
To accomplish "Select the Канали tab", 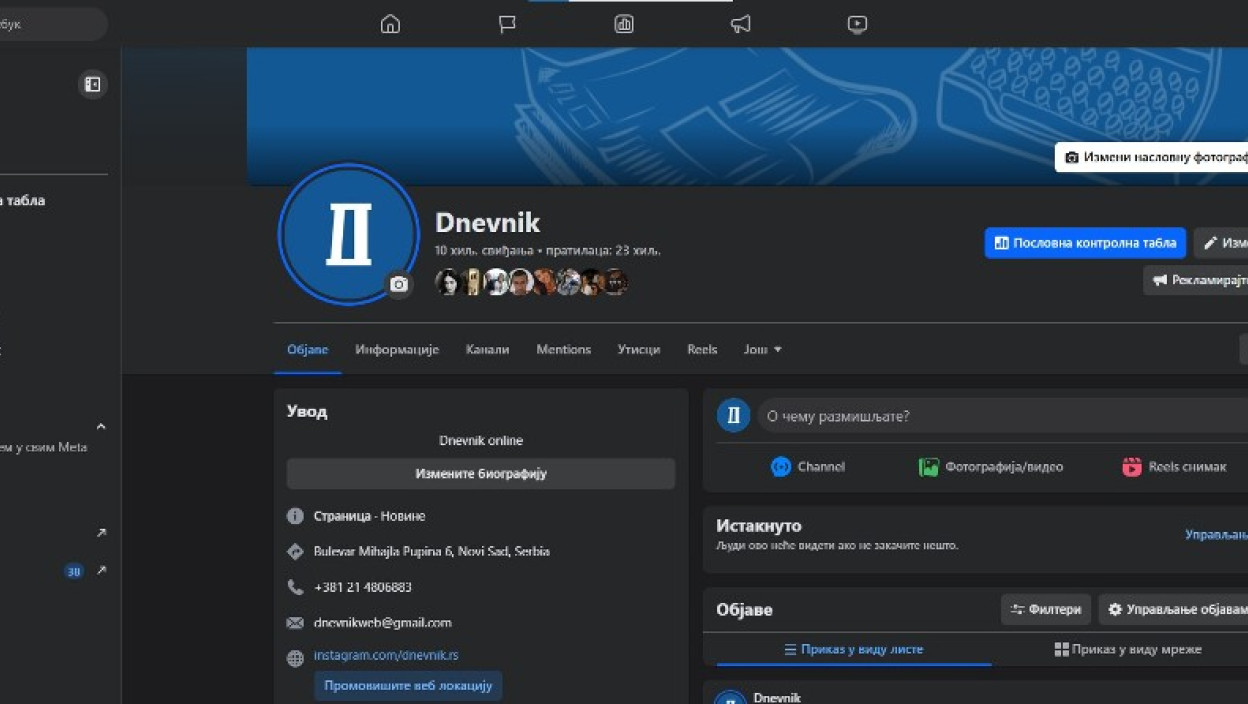I will click(487, 349).
